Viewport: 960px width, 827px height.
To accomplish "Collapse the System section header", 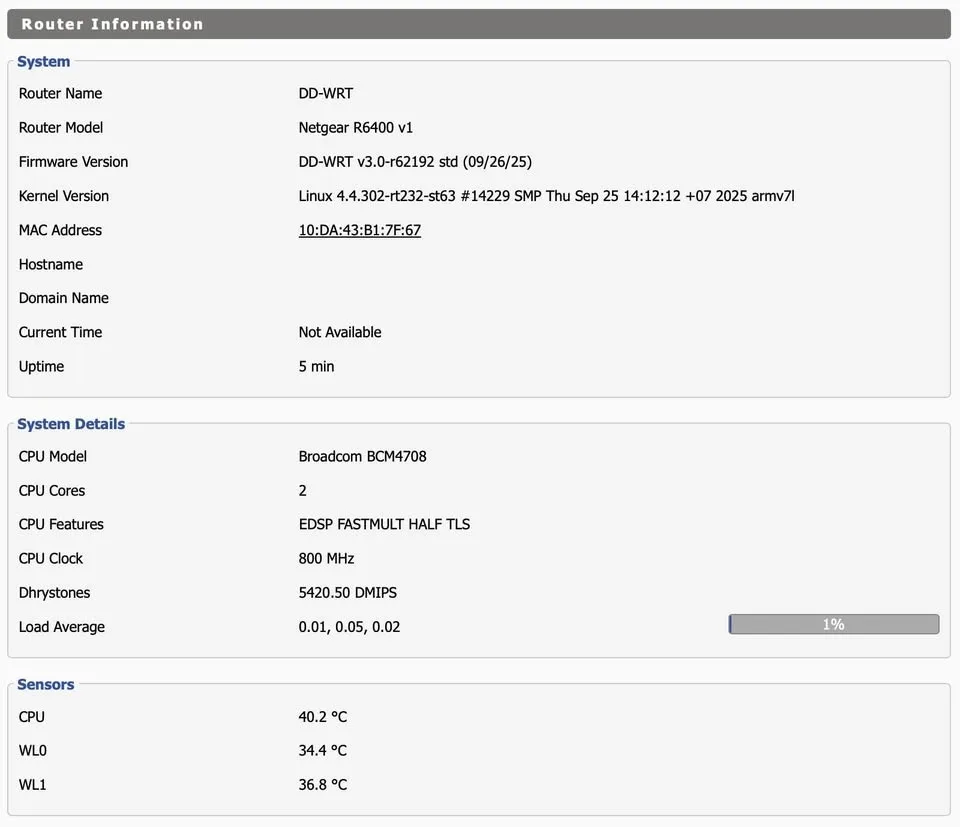I will pos(42,61).
